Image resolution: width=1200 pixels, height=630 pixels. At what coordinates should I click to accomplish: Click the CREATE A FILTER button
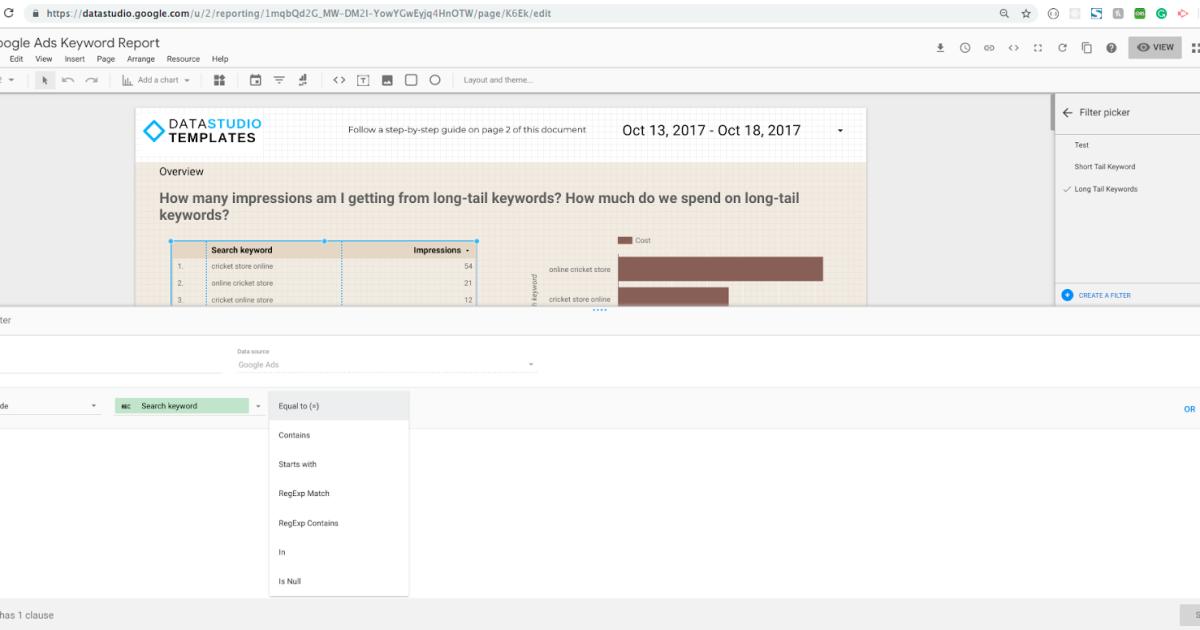pyautogui.click(x=1105, y=294)
